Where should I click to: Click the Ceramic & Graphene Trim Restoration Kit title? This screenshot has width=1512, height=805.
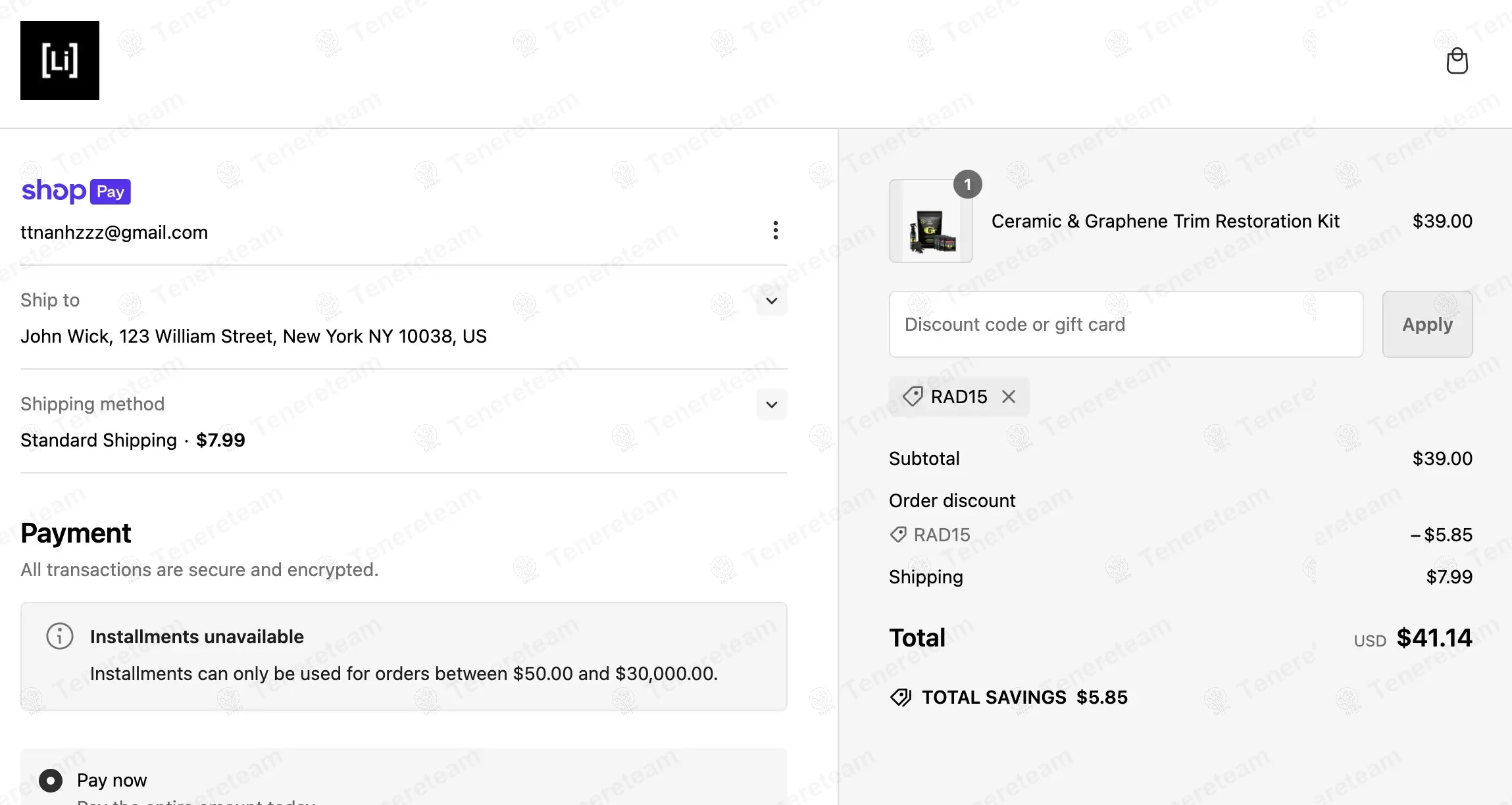click(1165, 221)
